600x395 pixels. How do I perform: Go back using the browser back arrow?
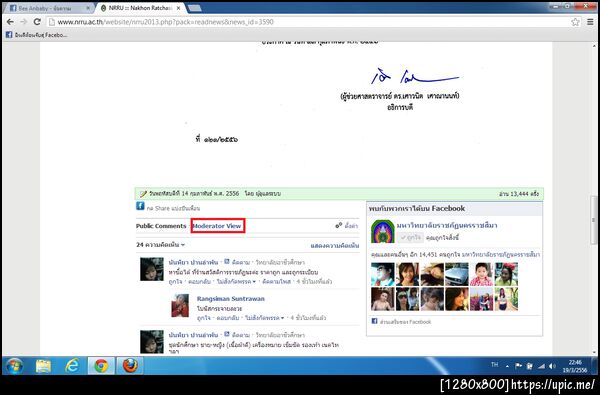coord(11,22)
